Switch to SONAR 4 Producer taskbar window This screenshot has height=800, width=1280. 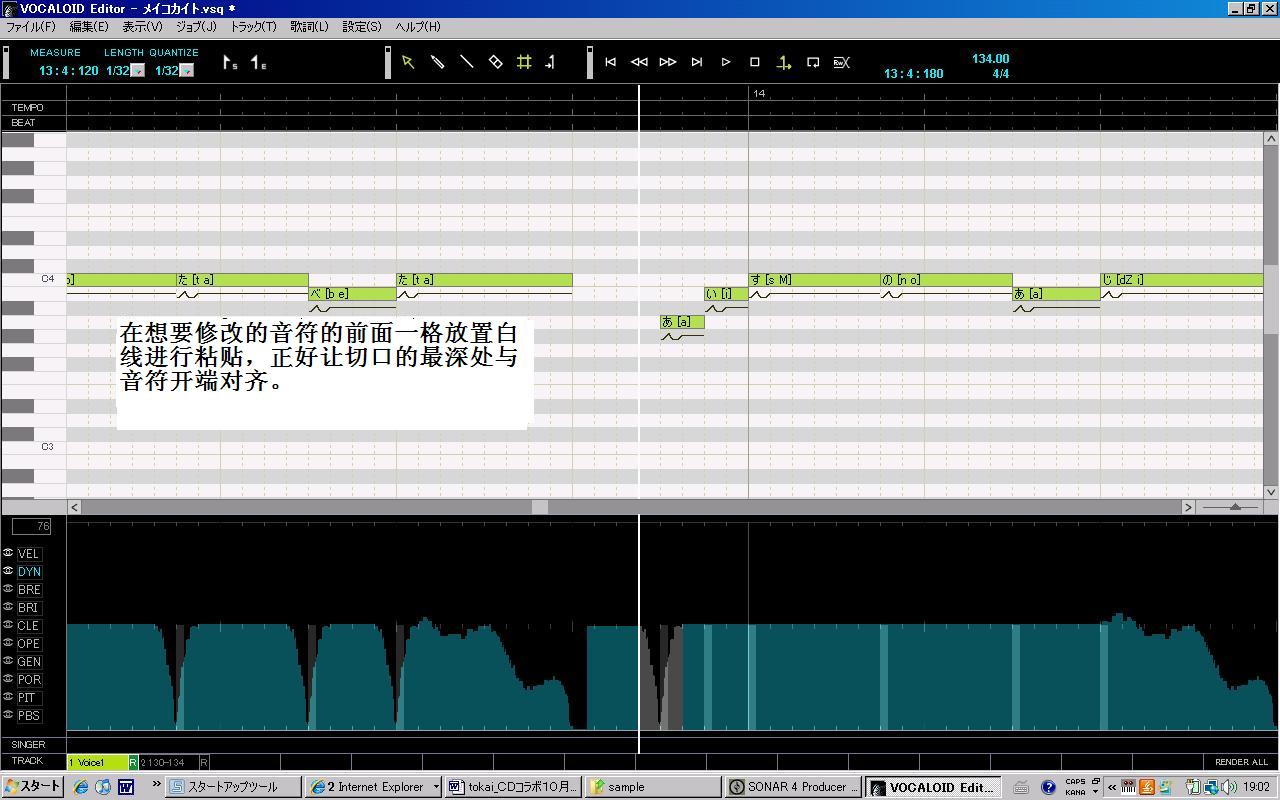click(x=793, y=787)
